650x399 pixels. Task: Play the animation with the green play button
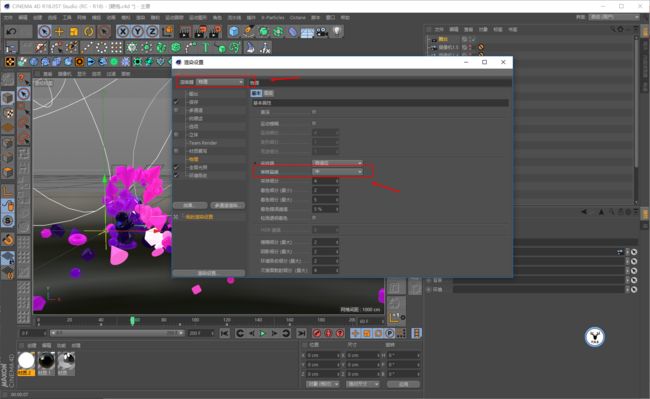(x=263, y=333)
